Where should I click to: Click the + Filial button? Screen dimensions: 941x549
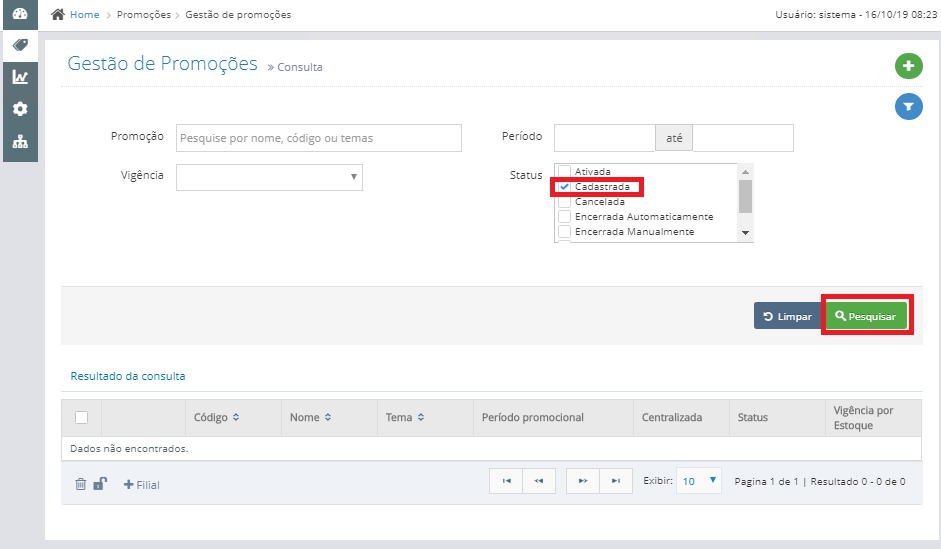142,484
